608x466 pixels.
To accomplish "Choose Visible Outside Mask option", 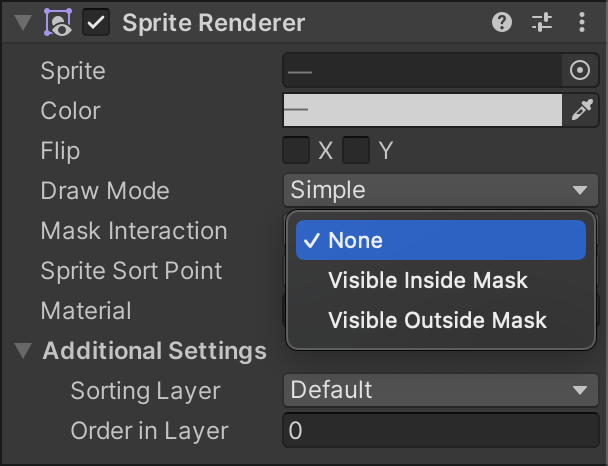I will pyautogui.click(x=440, y=320).
